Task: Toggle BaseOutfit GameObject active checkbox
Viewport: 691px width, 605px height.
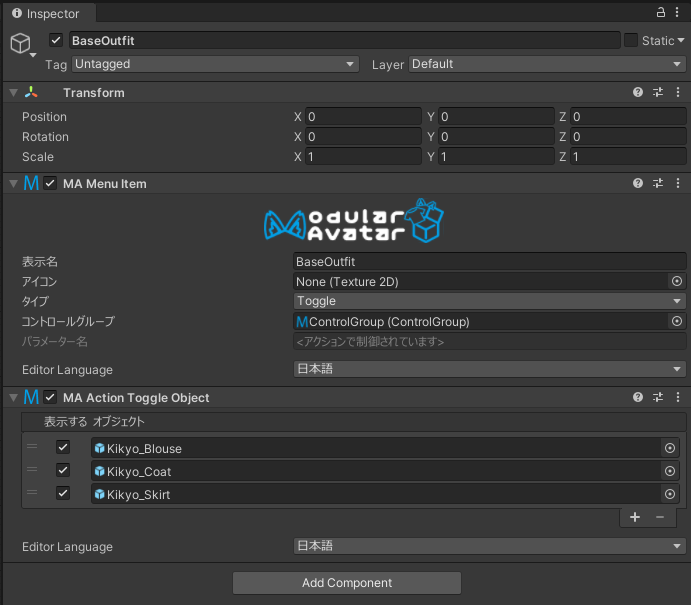Action: [x=56, y=40]
